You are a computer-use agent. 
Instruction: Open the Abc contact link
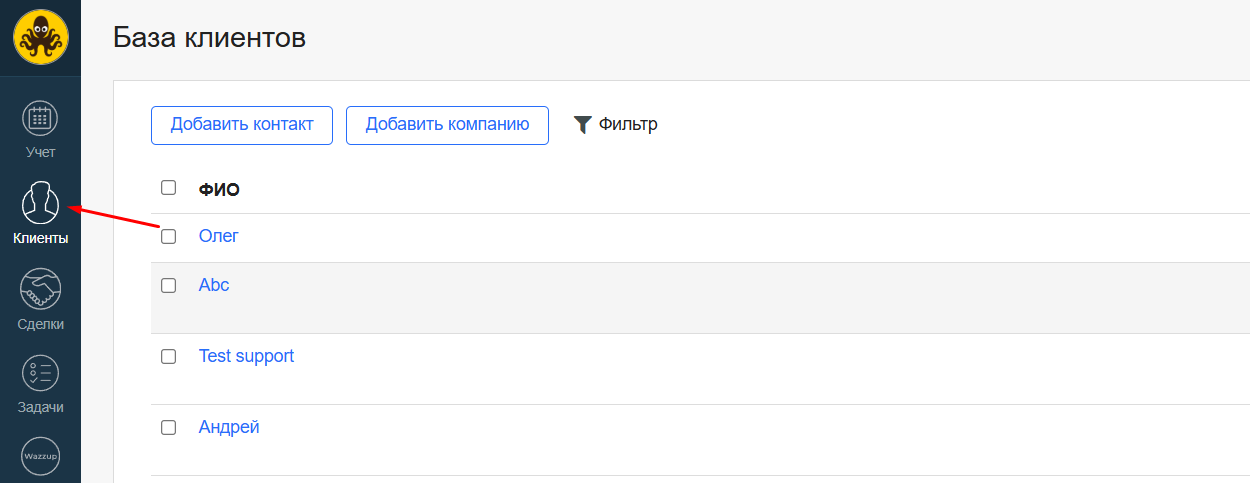(214, 285)
